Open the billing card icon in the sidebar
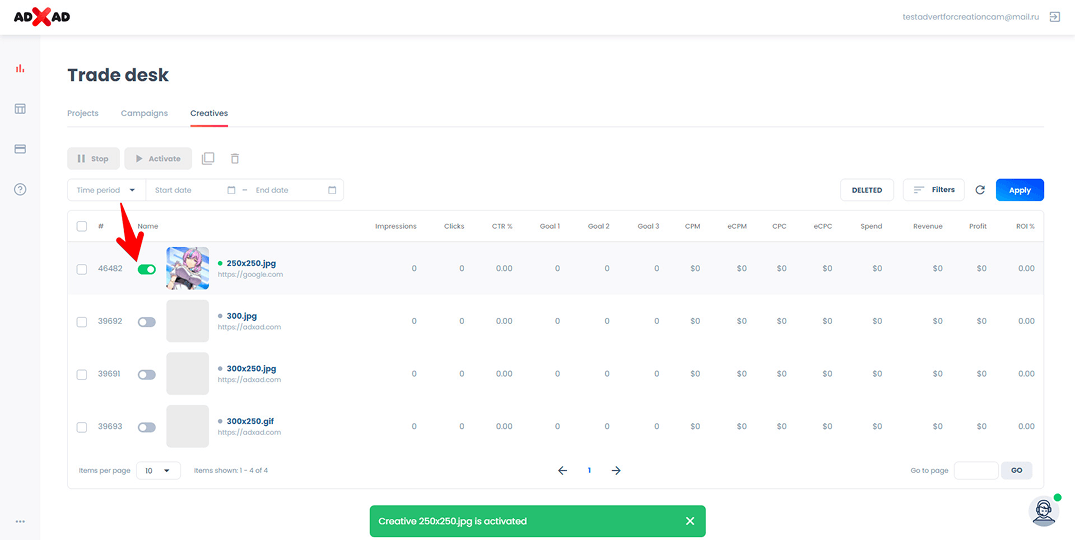This screenshot has height=540, width=1075. [20, 149]
